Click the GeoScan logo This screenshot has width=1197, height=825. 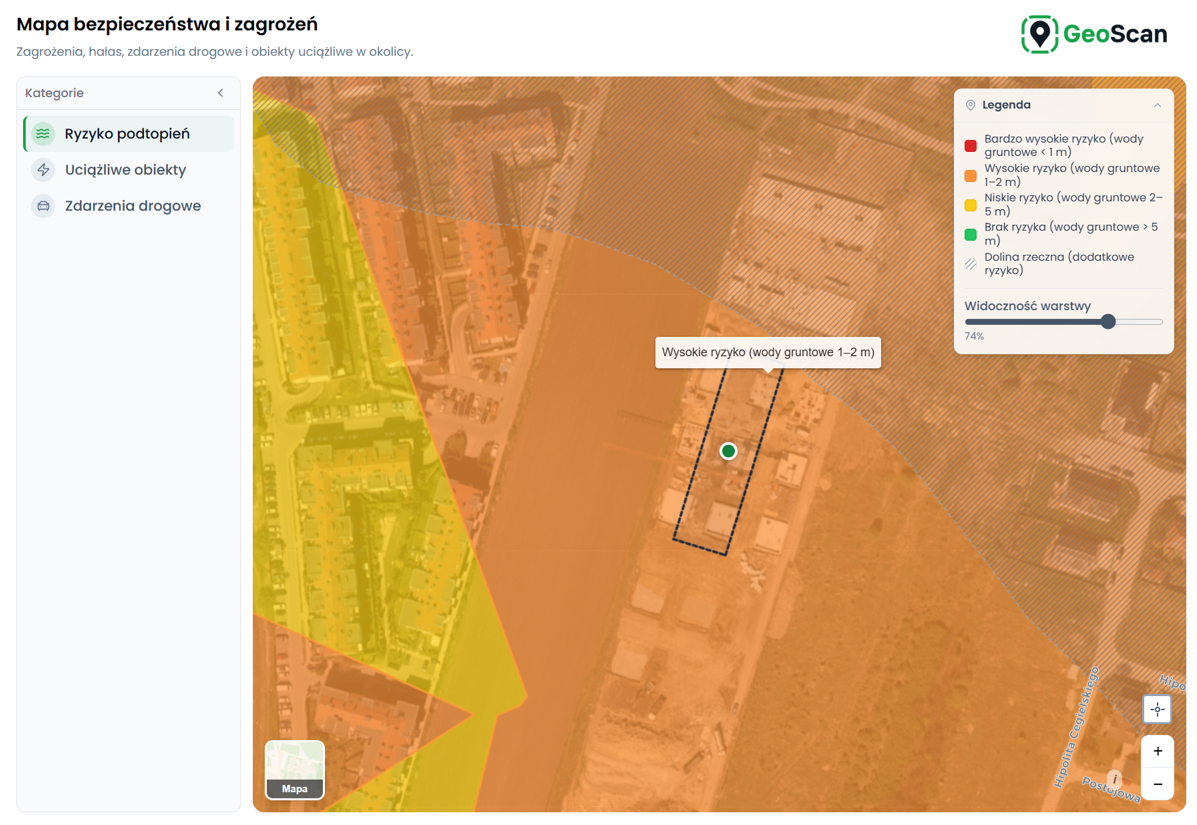pyautogui.click(x=1094, y=34)
